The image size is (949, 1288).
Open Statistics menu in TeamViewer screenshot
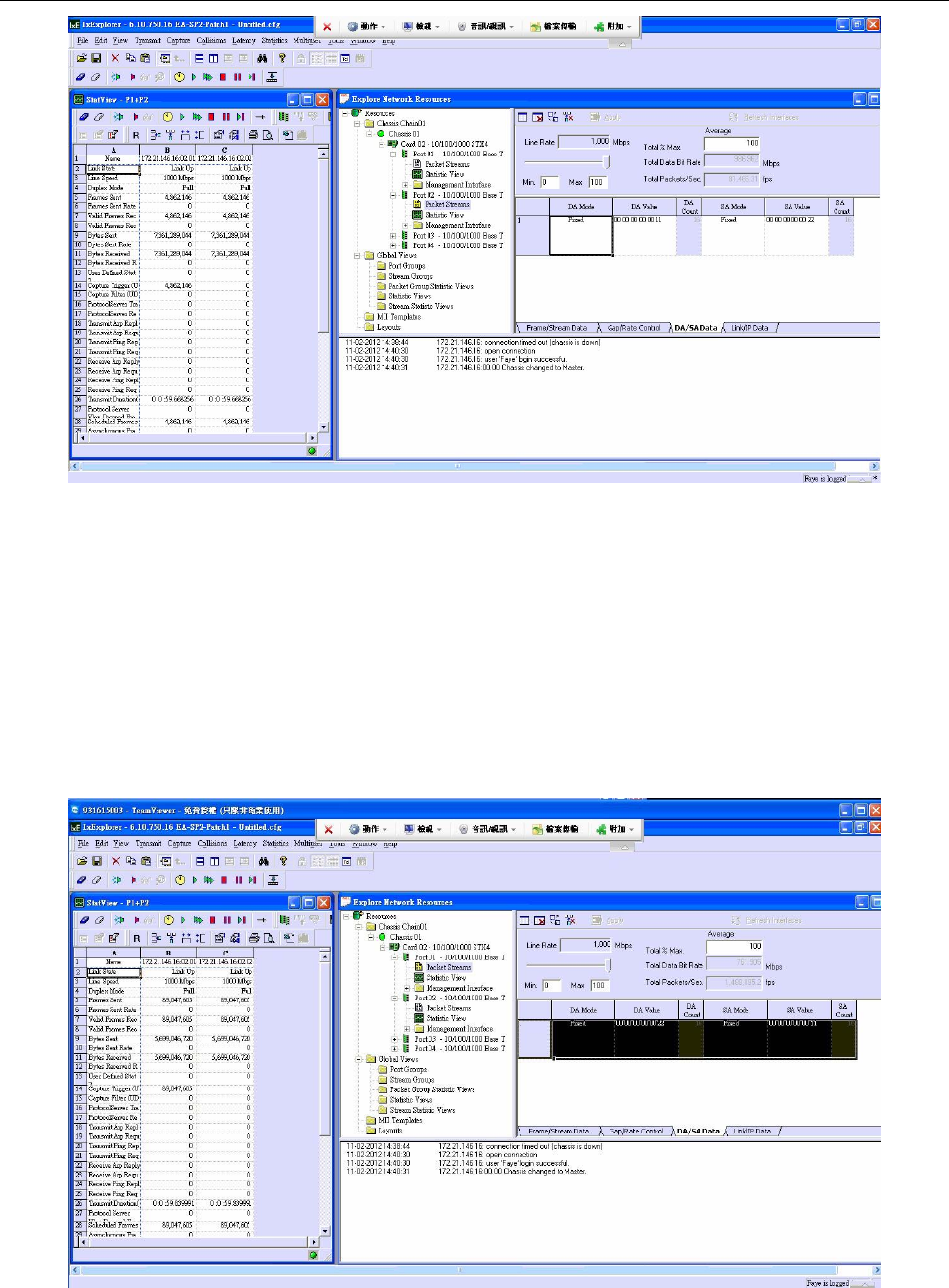[276, 843]
